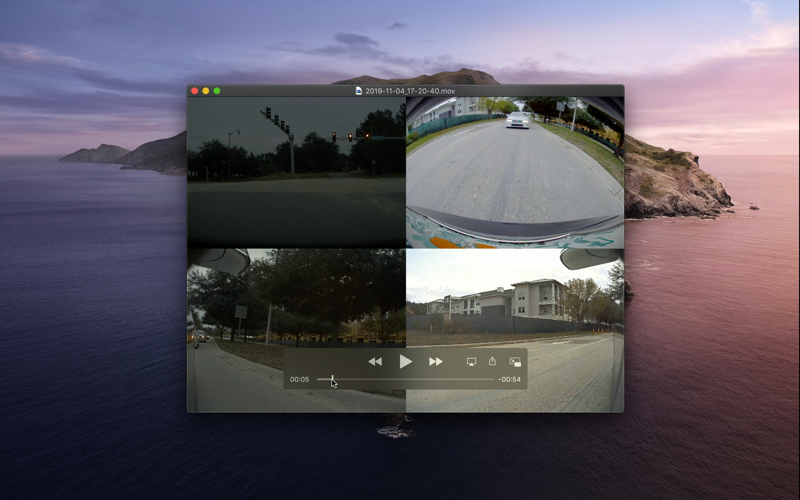
Task: Click the 2019-11-04_17-20-40.mov window title
Action: coord(410,91)
